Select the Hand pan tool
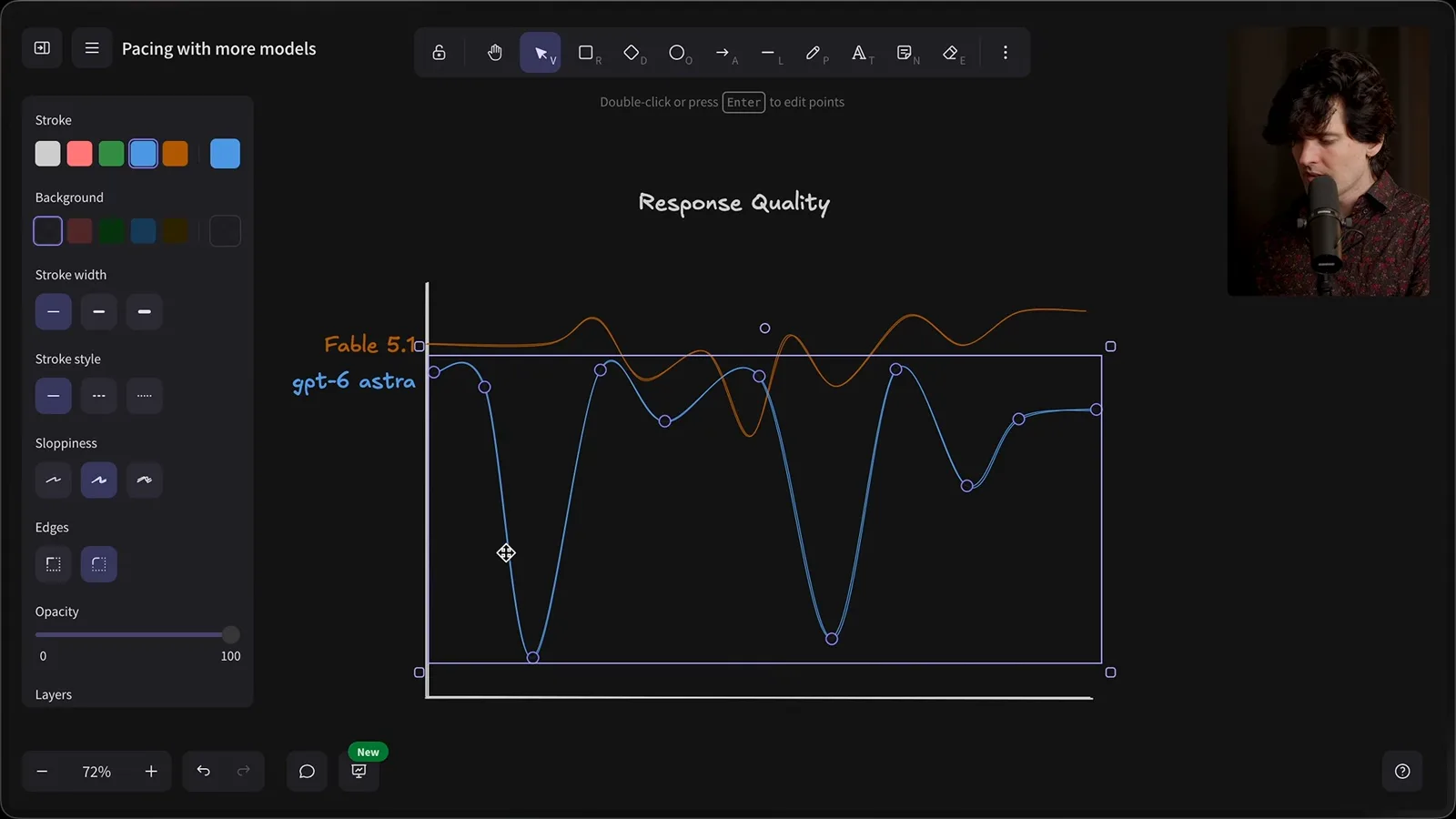The width and height of the screenshot is (1456, 819). point(494,53)
